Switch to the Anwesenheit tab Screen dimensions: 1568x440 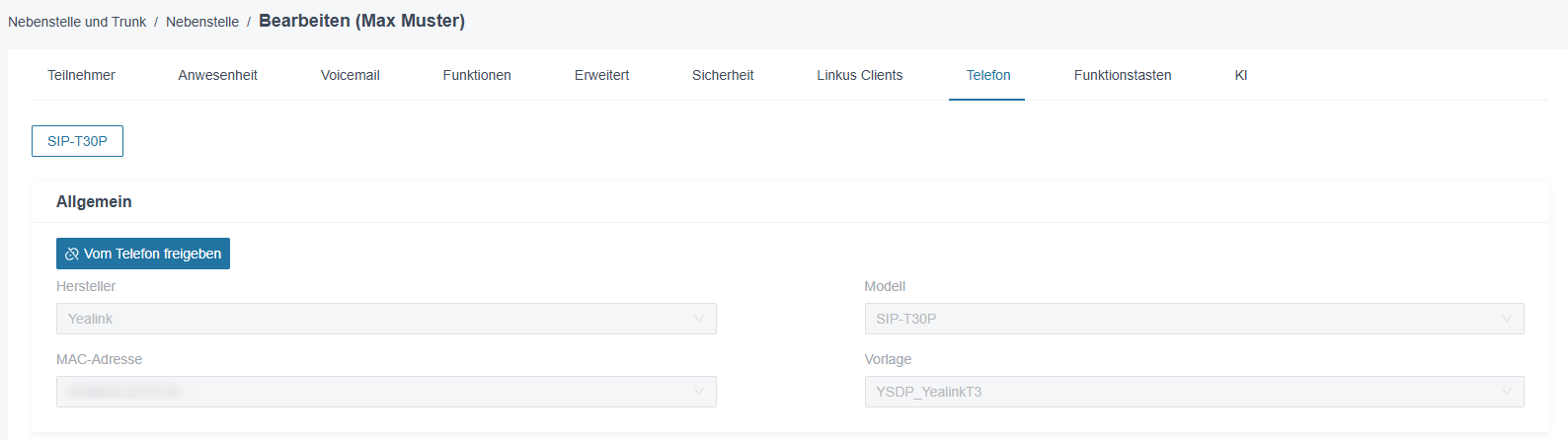217,75
